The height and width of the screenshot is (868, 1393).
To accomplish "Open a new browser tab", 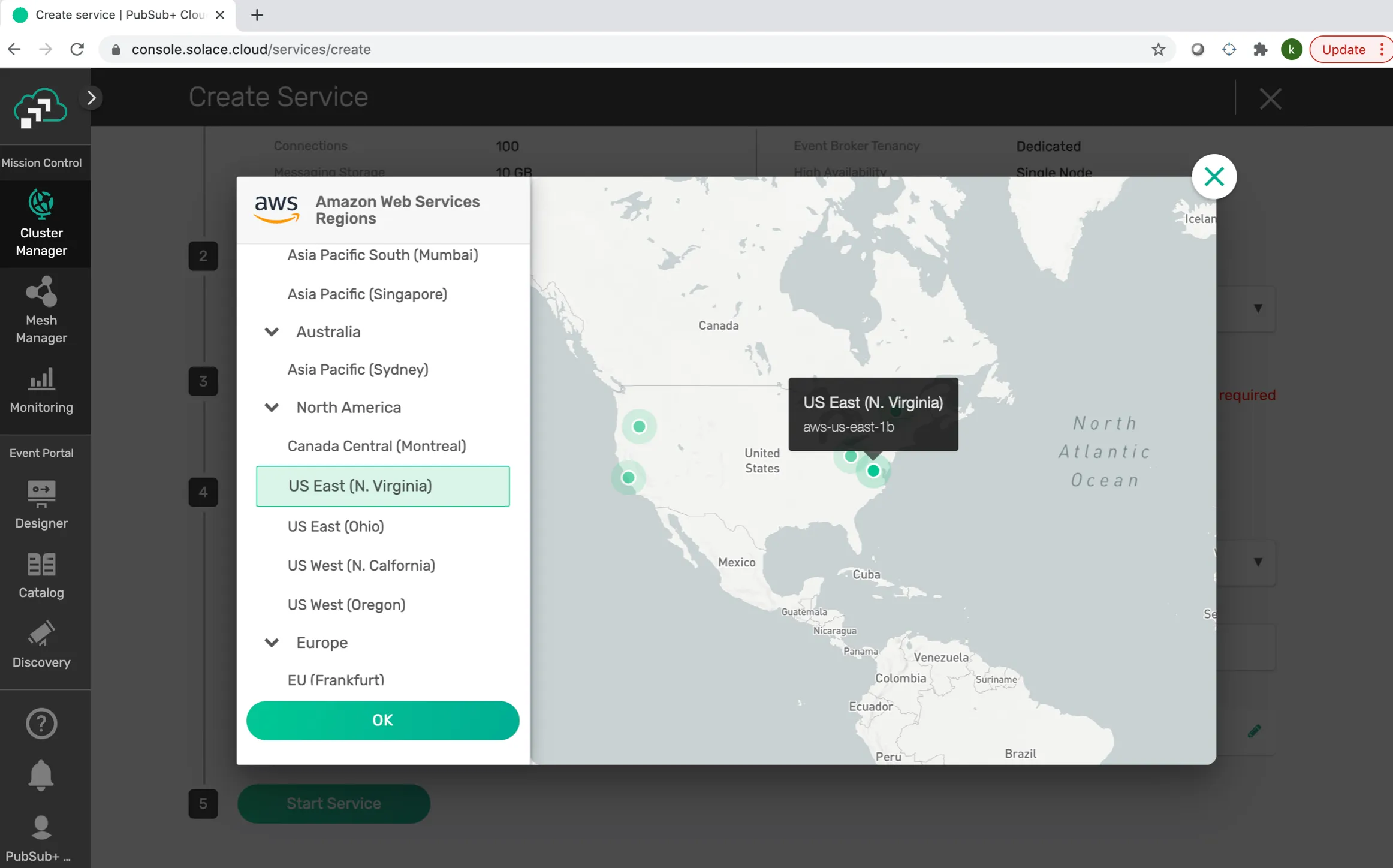I will 257,15.
